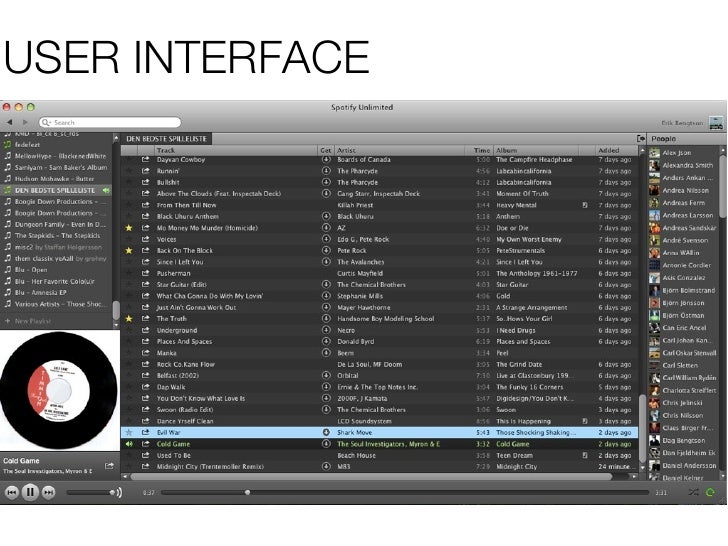Open album Cold Game link in tracklist
728x546 pixels.
[x=513, y=444]
